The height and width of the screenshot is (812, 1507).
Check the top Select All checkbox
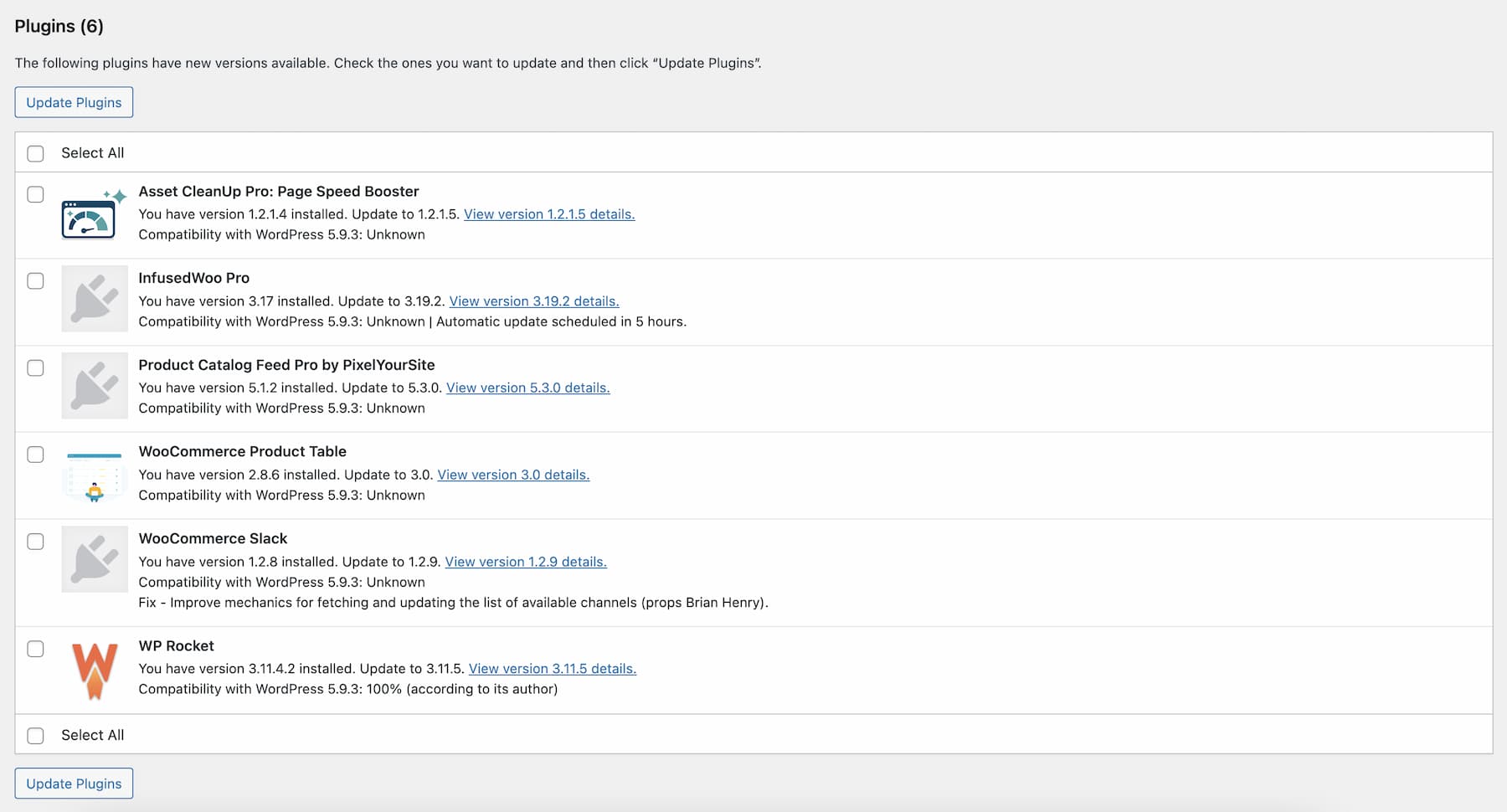coord(35,153)
